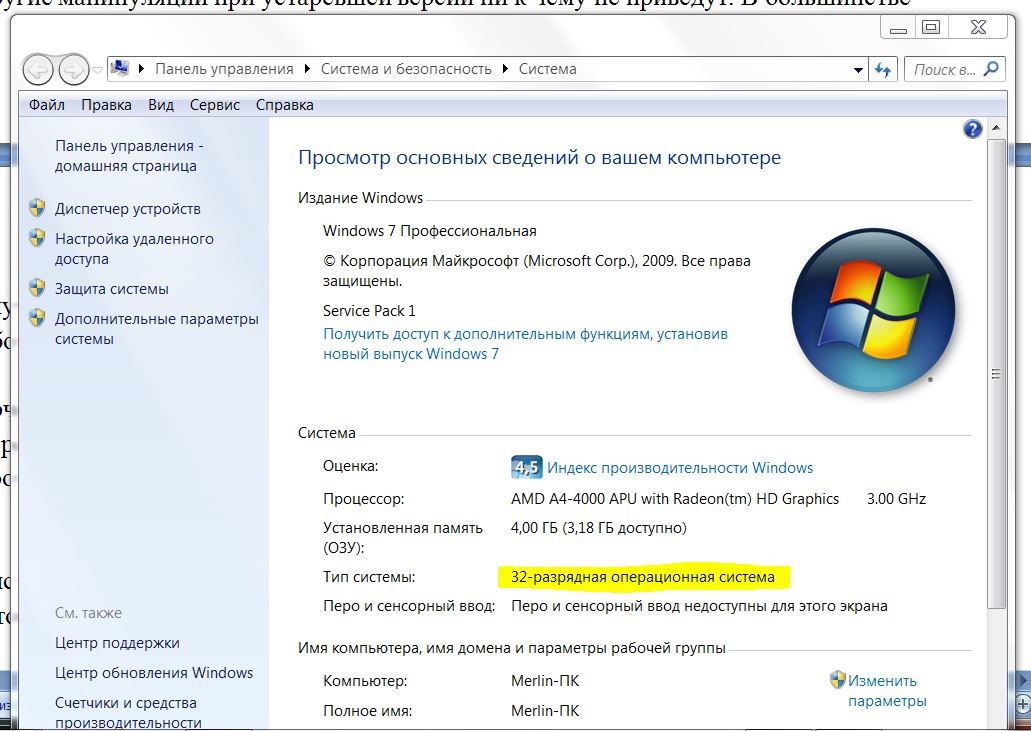Open Центр обновления Windows link
This screenshot has height=731, width=1031.
point(154,673)
